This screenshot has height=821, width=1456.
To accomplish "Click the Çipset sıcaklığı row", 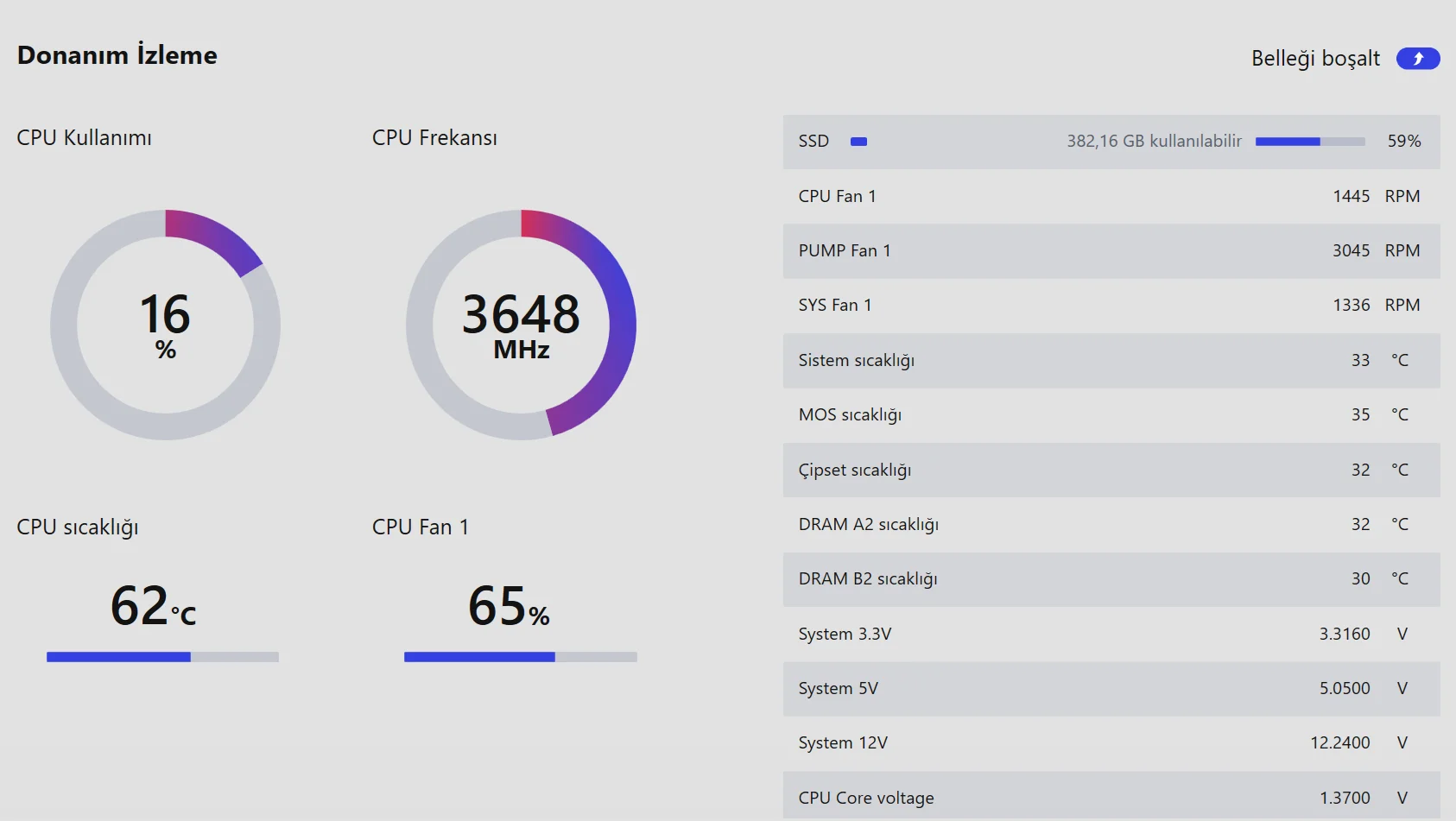I will click(x=1111, y=470).
